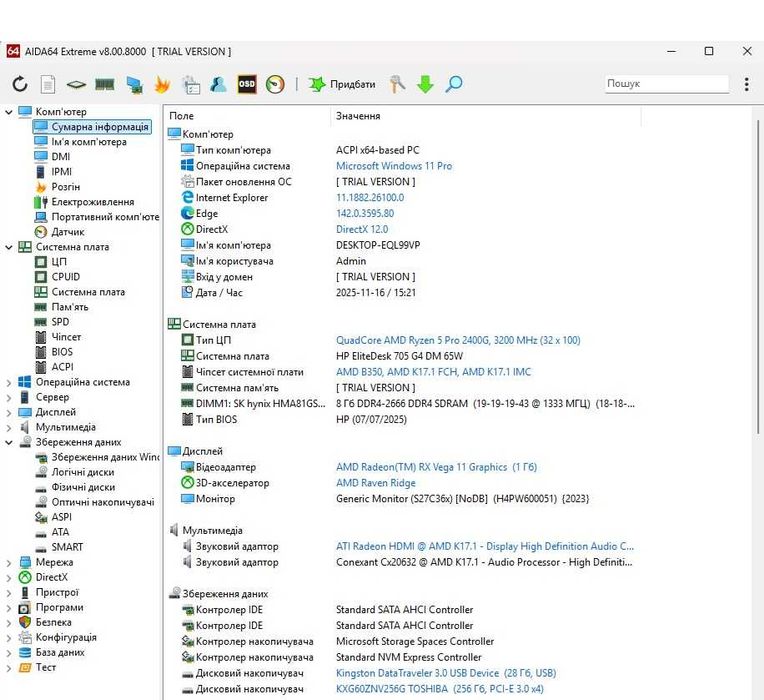Open the Чіпсет tree item

coord(58,337)
